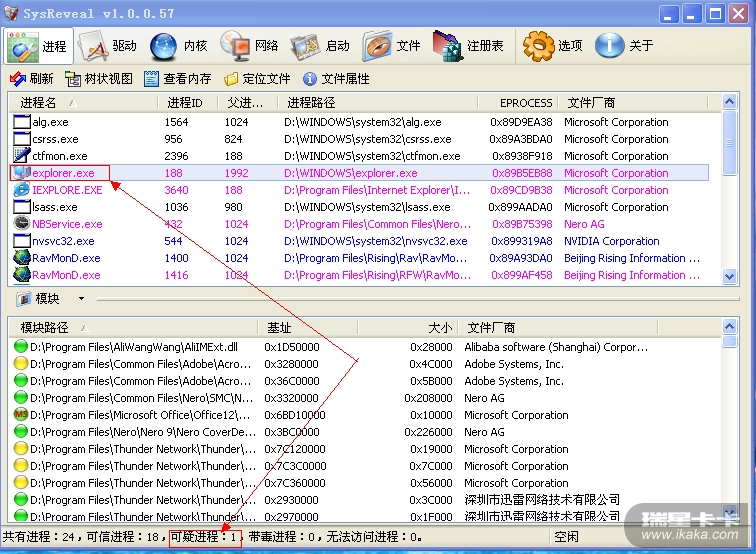Click process list scrollbar thumb
This screenshot has width=756, height=554.
tap(729, 143)
